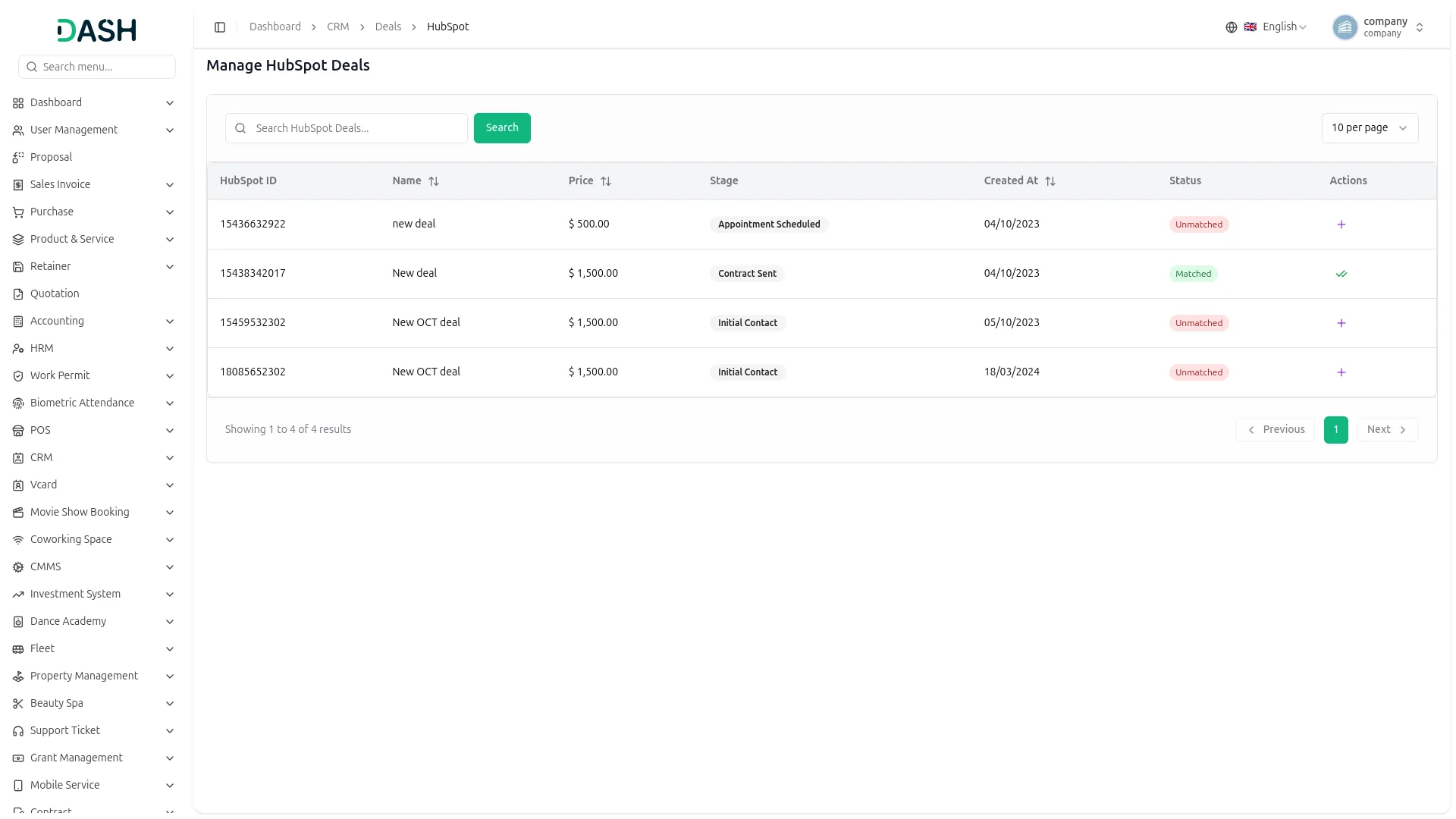This screenshot has width=1456, height=819.
Task: Click the DASH logo
Action: [97, 30]
